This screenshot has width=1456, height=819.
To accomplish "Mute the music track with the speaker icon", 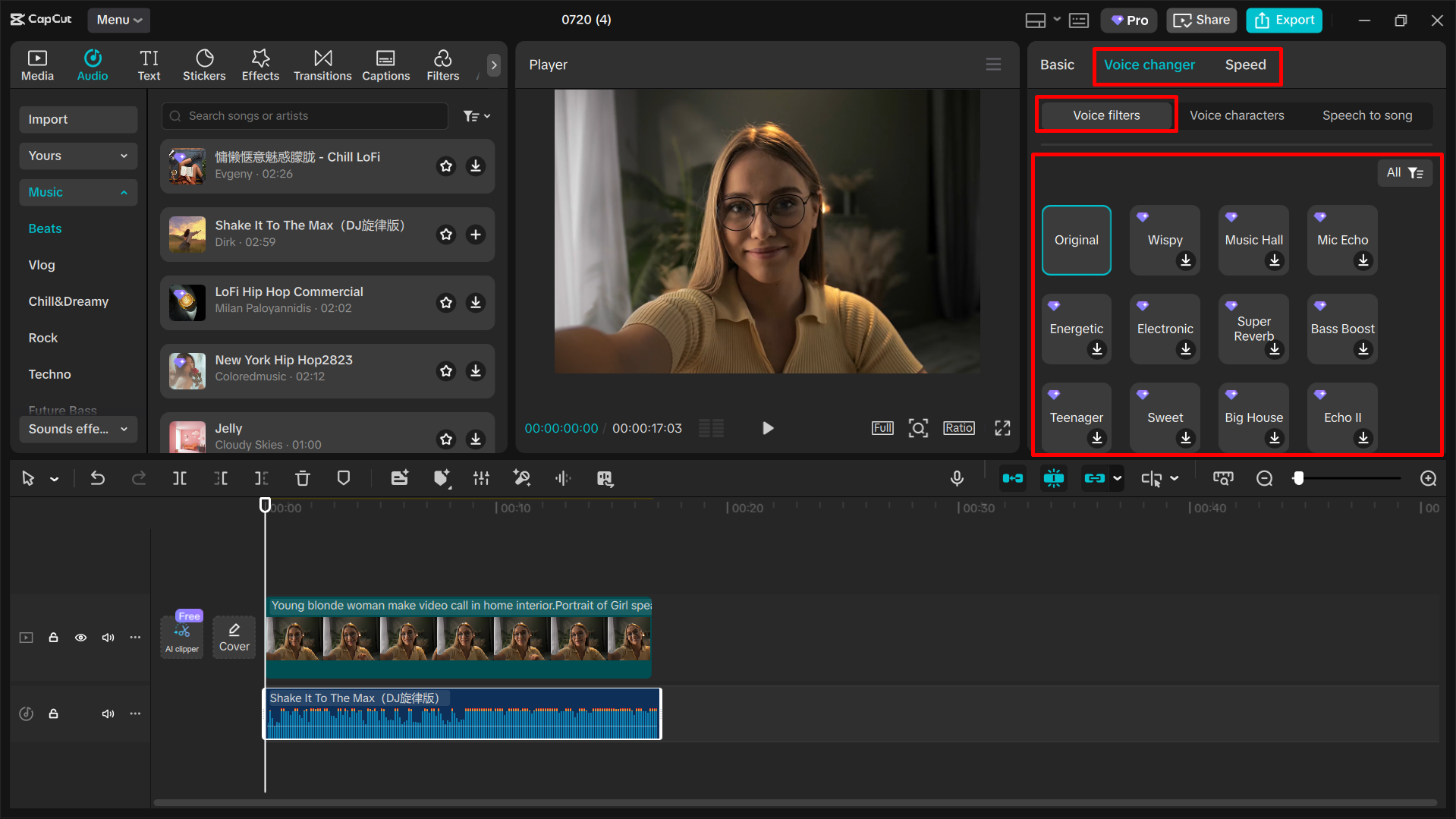I will pos(108,713).
